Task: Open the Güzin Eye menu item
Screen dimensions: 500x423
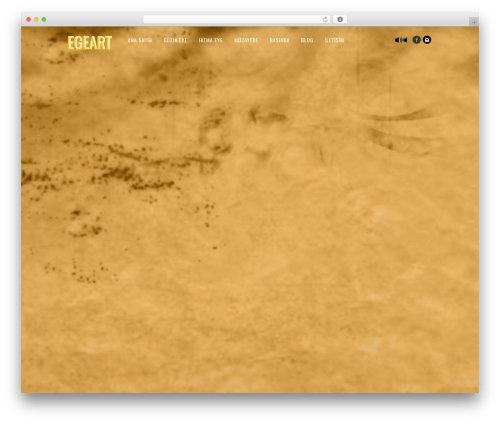Action: coord(175,40)
